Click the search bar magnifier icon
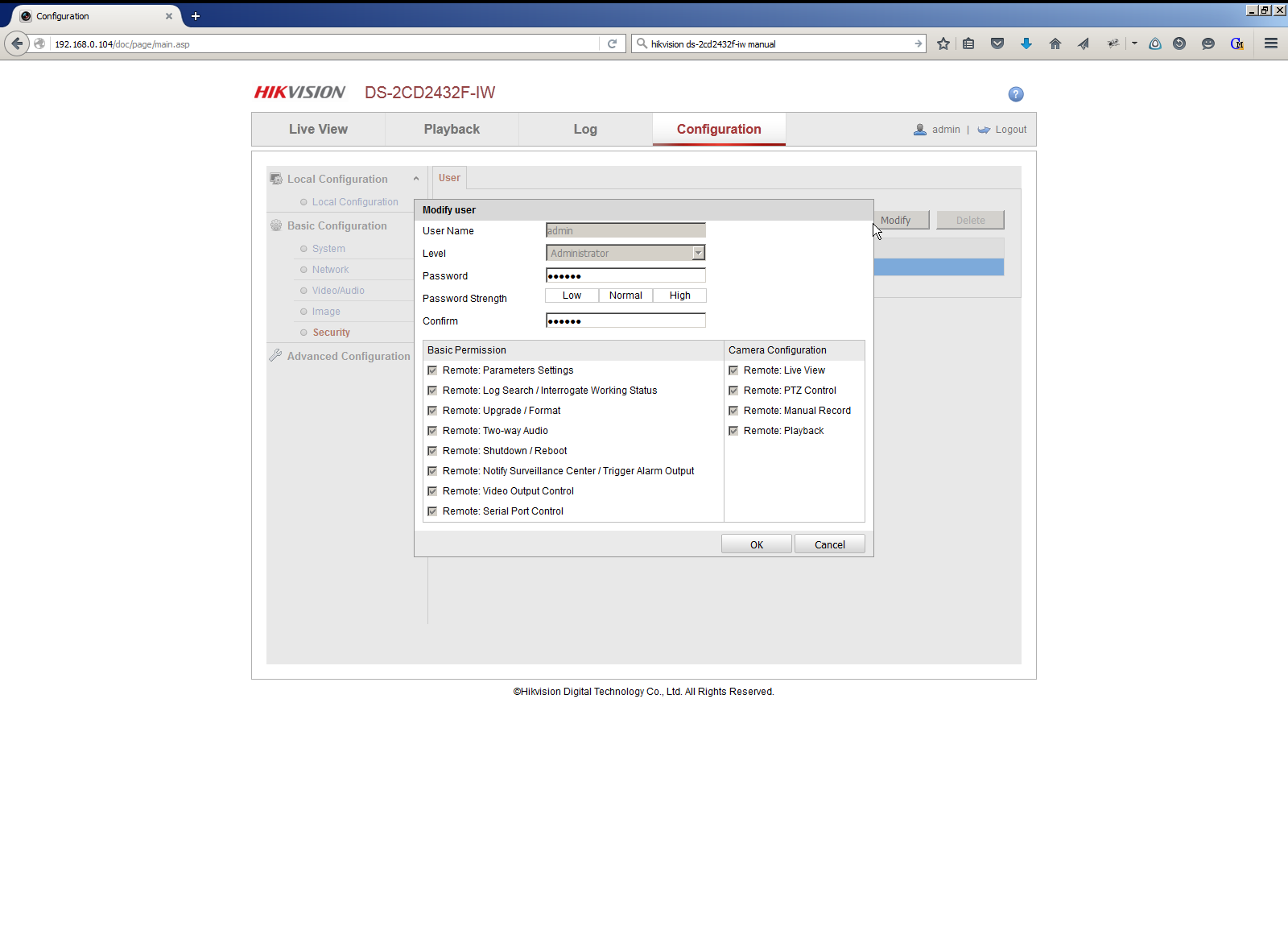 click(x=642, y=43)
